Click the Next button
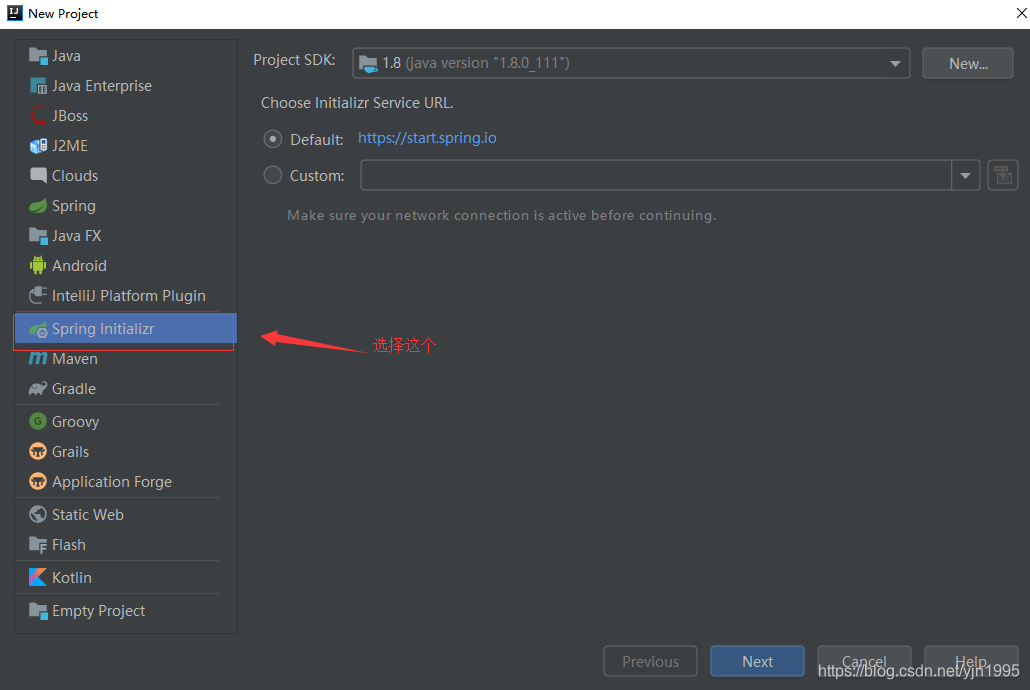The height and width of the screenshot is (690, 1030). pyautogui.click(x=757, y=662)
